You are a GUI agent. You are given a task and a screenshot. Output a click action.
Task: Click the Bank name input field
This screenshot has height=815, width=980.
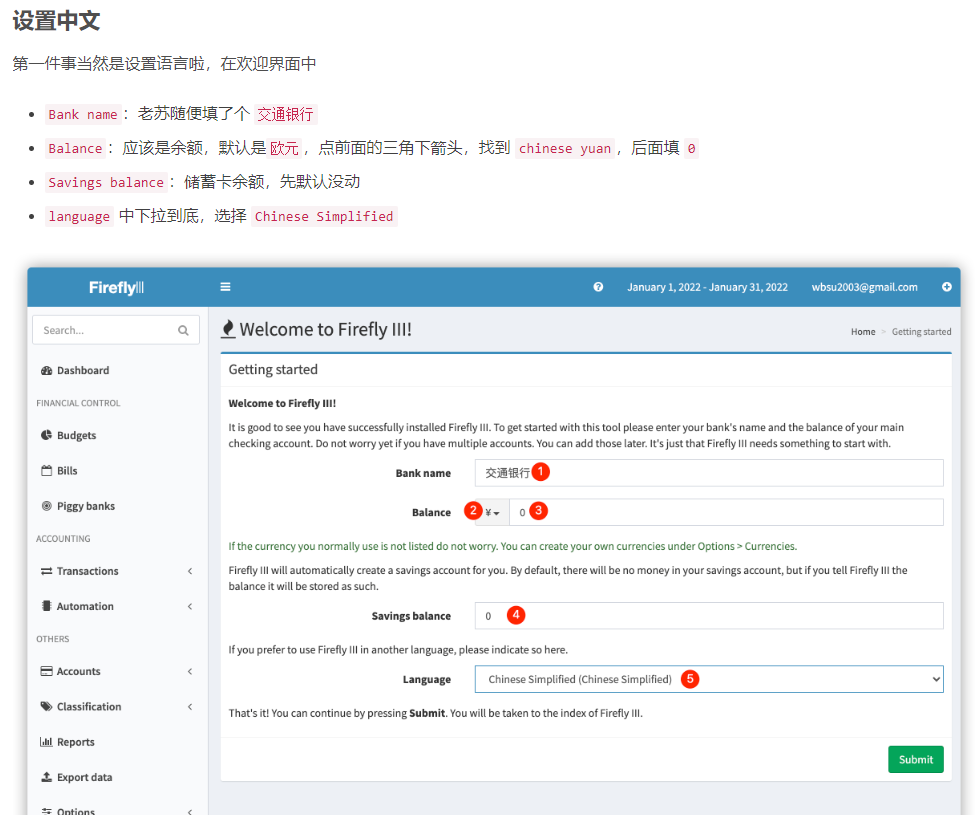pos(709,473)
